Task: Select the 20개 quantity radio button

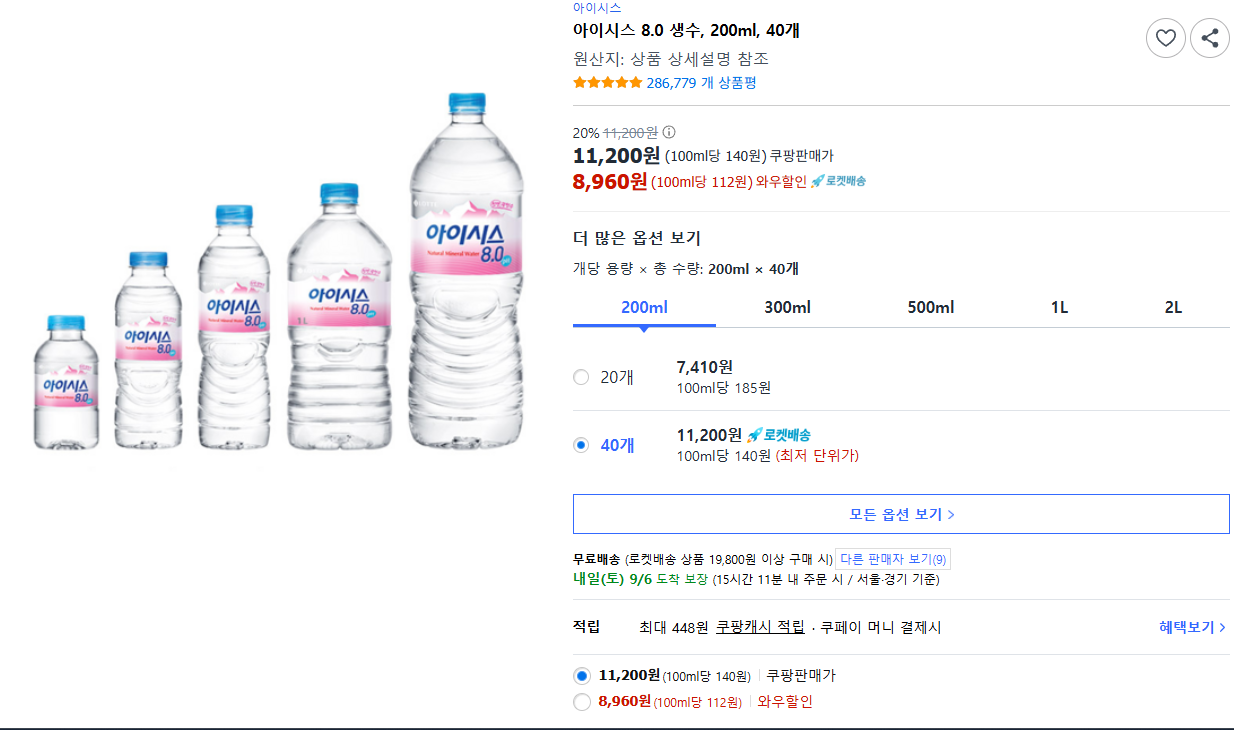Action: 581,377
